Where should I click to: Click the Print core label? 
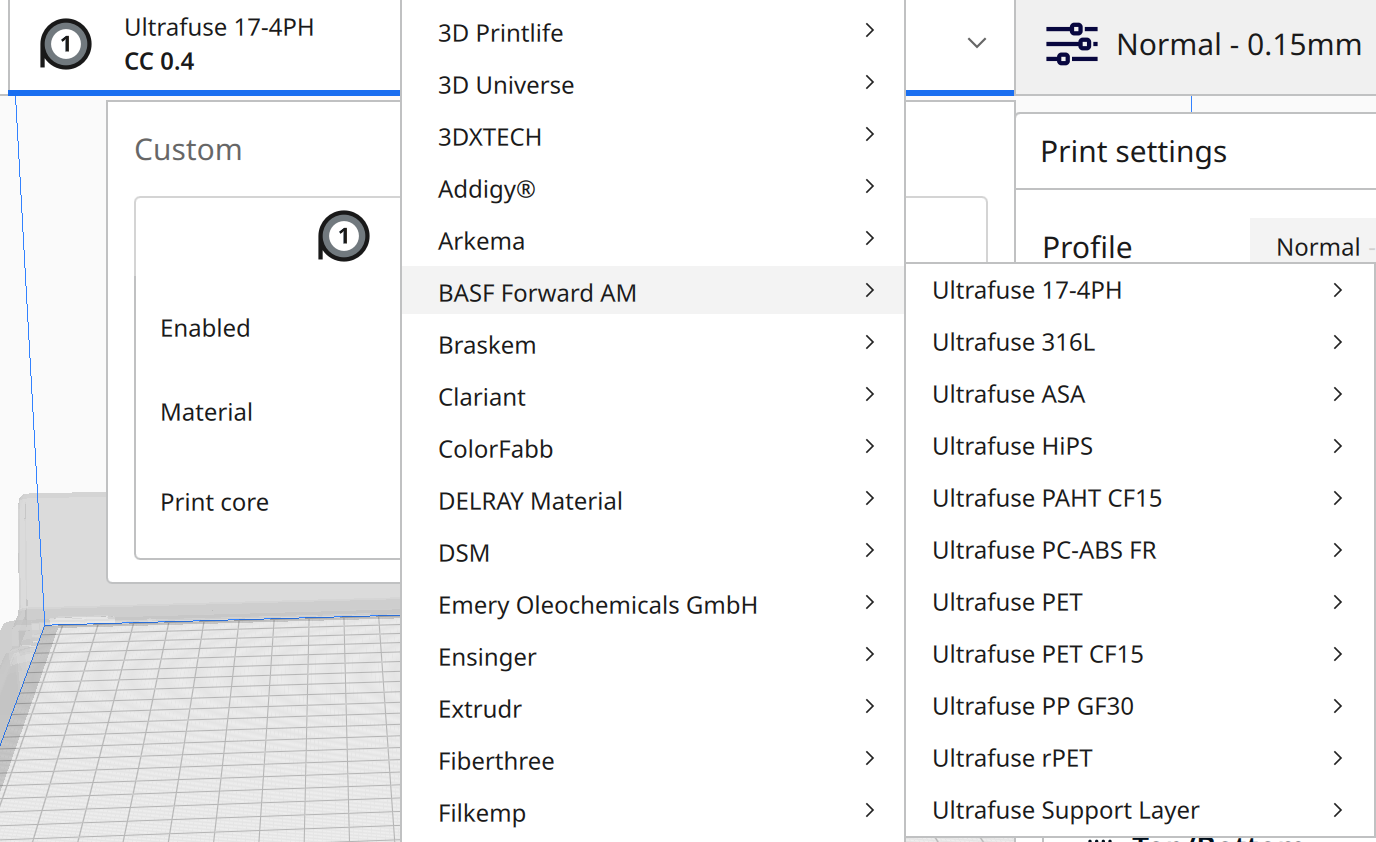pos(214,502)
